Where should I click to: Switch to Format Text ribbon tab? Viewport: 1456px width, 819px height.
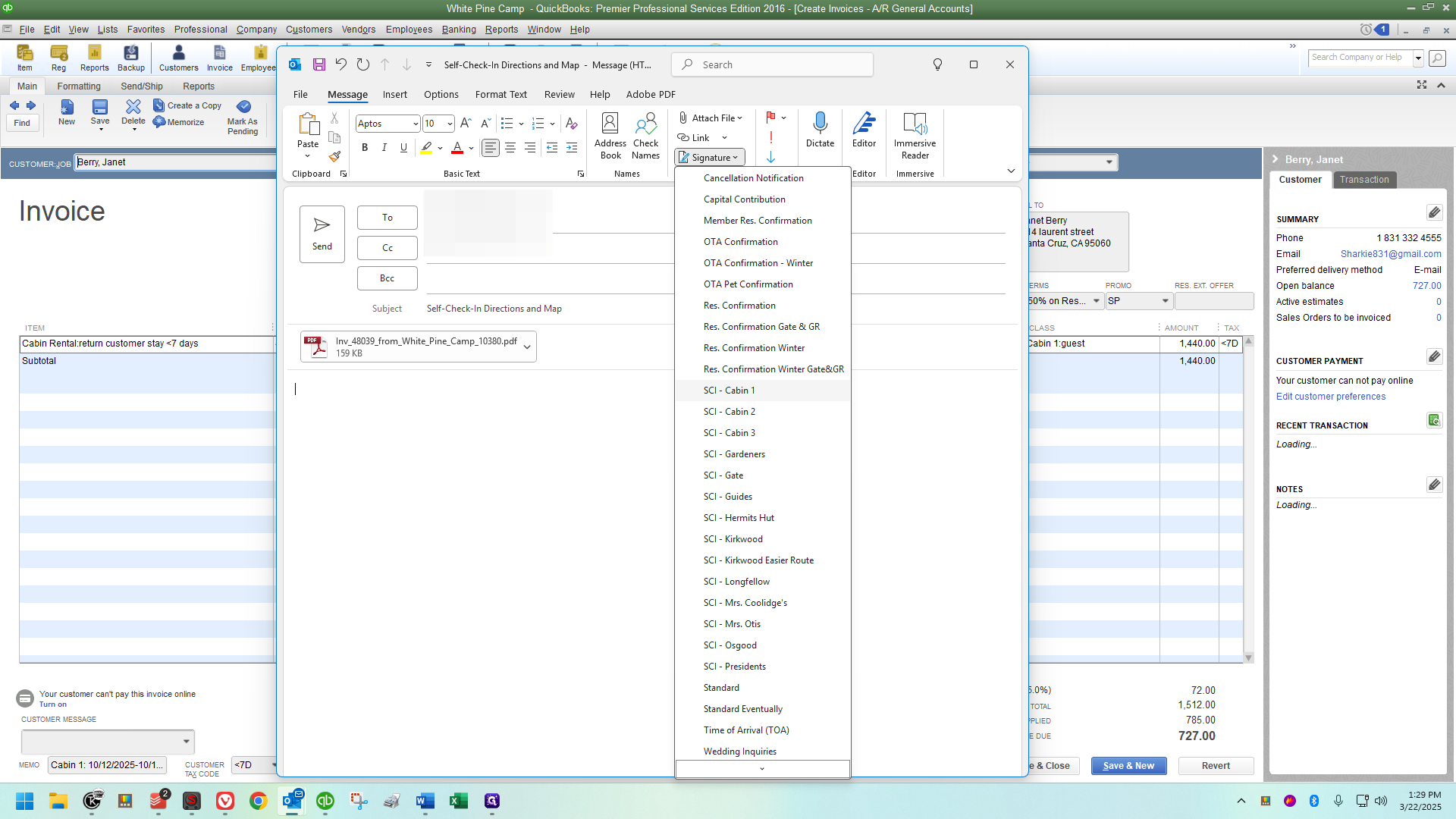tap(500, 95)
